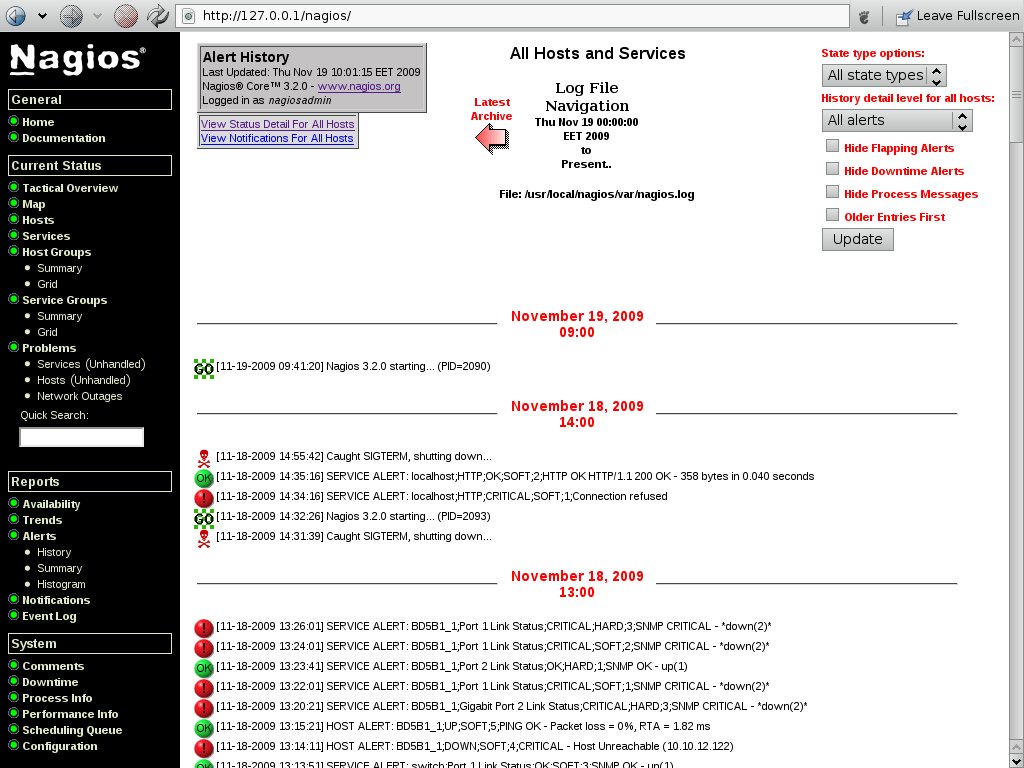Click OK icon for 13:15:21 host alert
The image size is (1024, 768).
click(204, 728)
